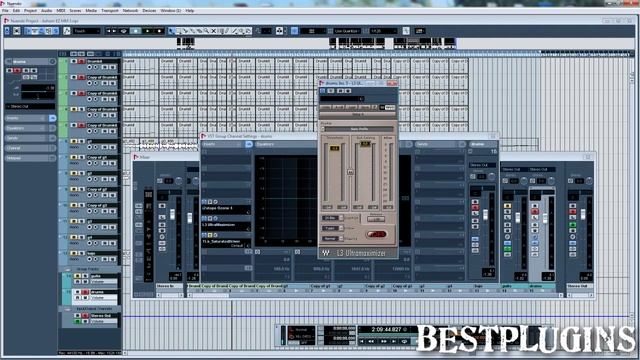This screenshot has width=640, height=360.
Task: Click Constrain Delay Compensation toolbar icon
Action: 17,31
